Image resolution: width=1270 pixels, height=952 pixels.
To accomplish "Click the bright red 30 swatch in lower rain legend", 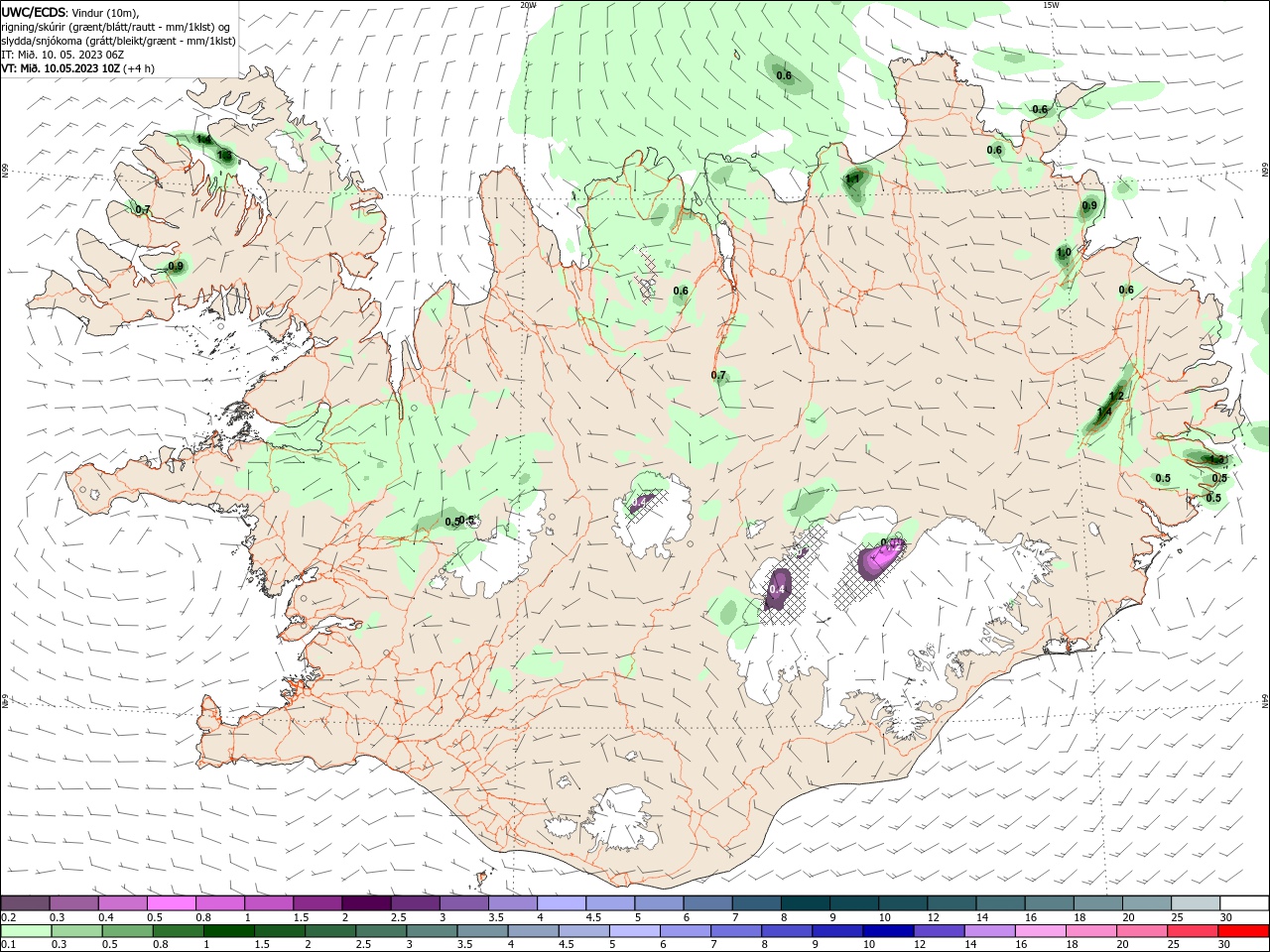I will [x=1243, y=931].
